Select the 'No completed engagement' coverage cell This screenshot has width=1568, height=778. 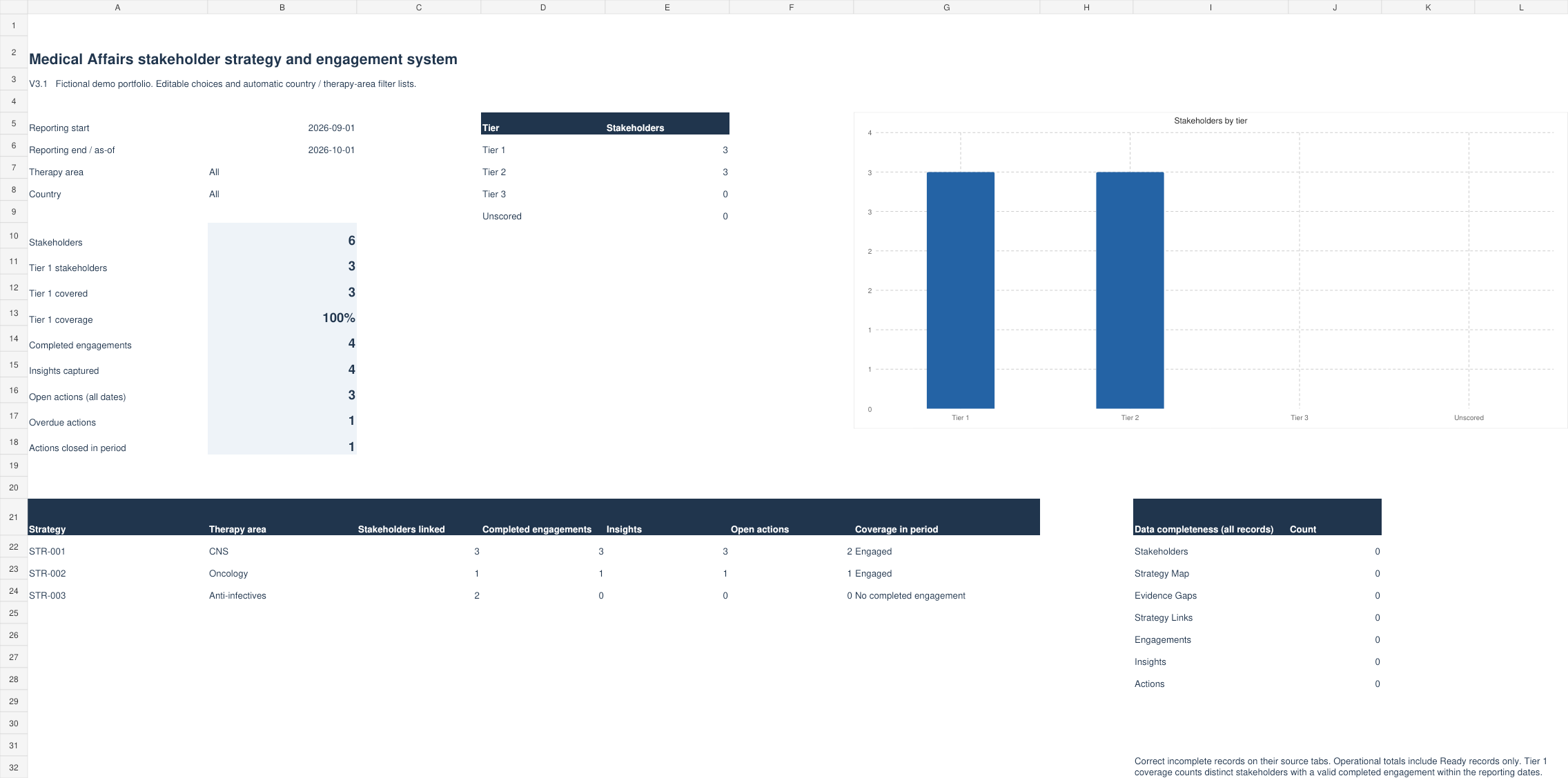pos(946,591)
